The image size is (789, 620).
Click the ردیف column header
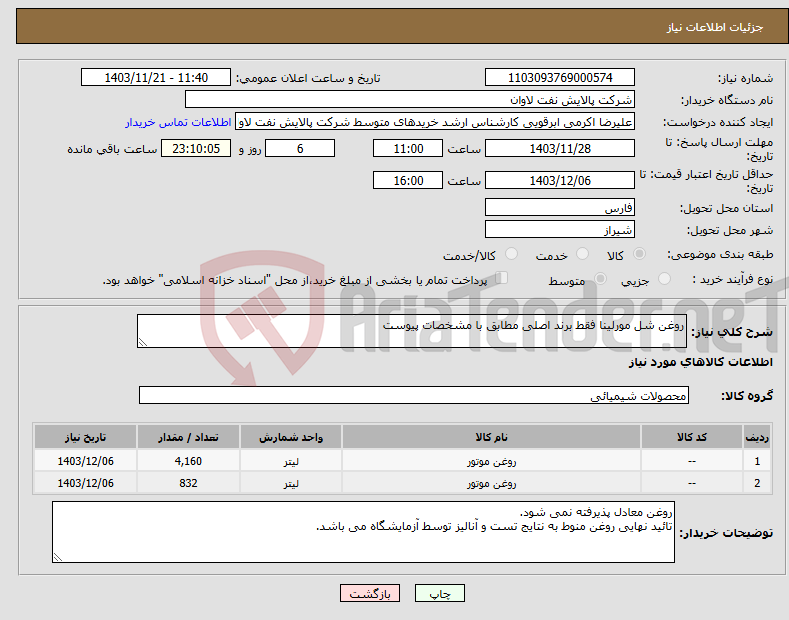tap(757, 437)
